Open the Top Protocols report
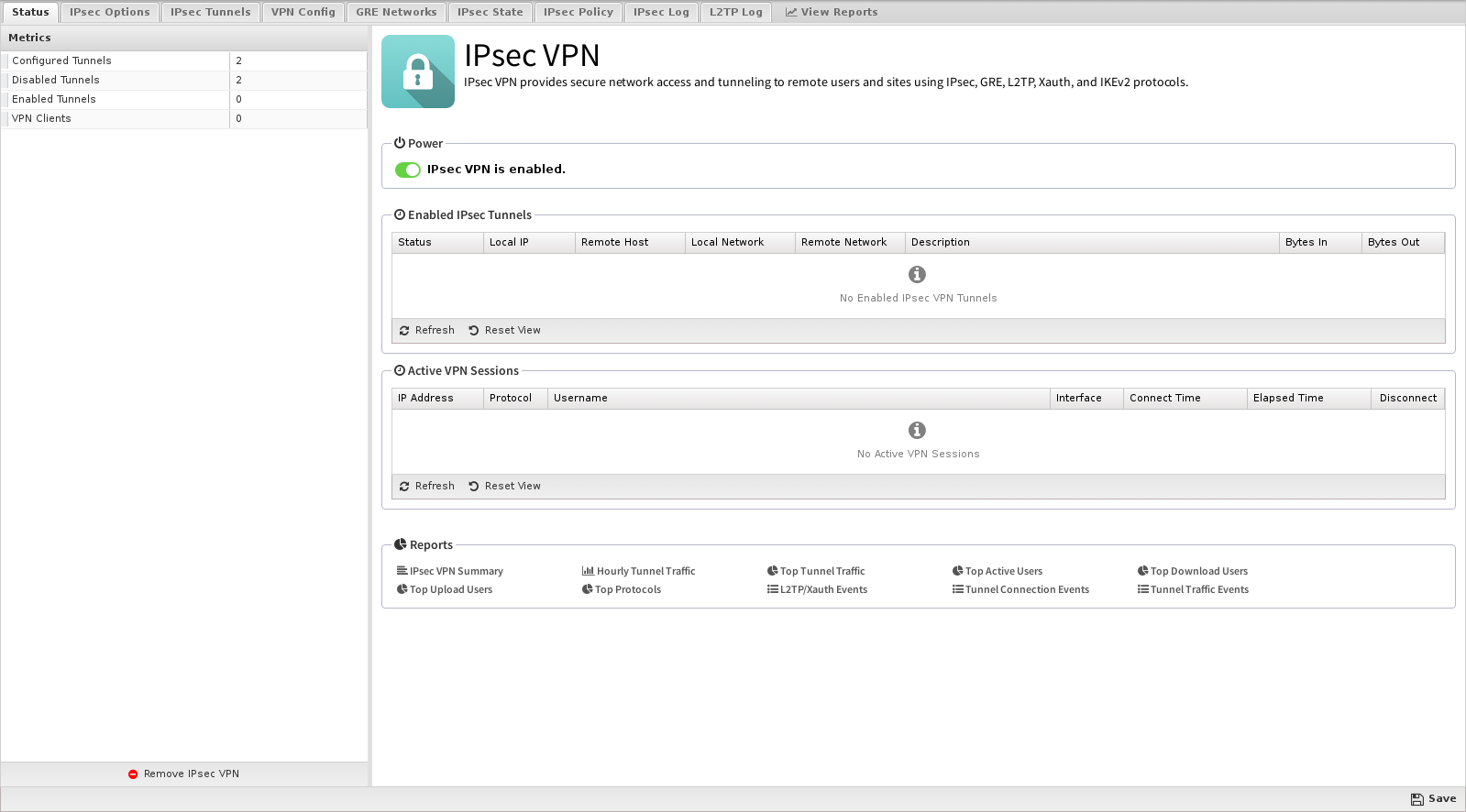1466x812 pixels. (x=622, y=589)
